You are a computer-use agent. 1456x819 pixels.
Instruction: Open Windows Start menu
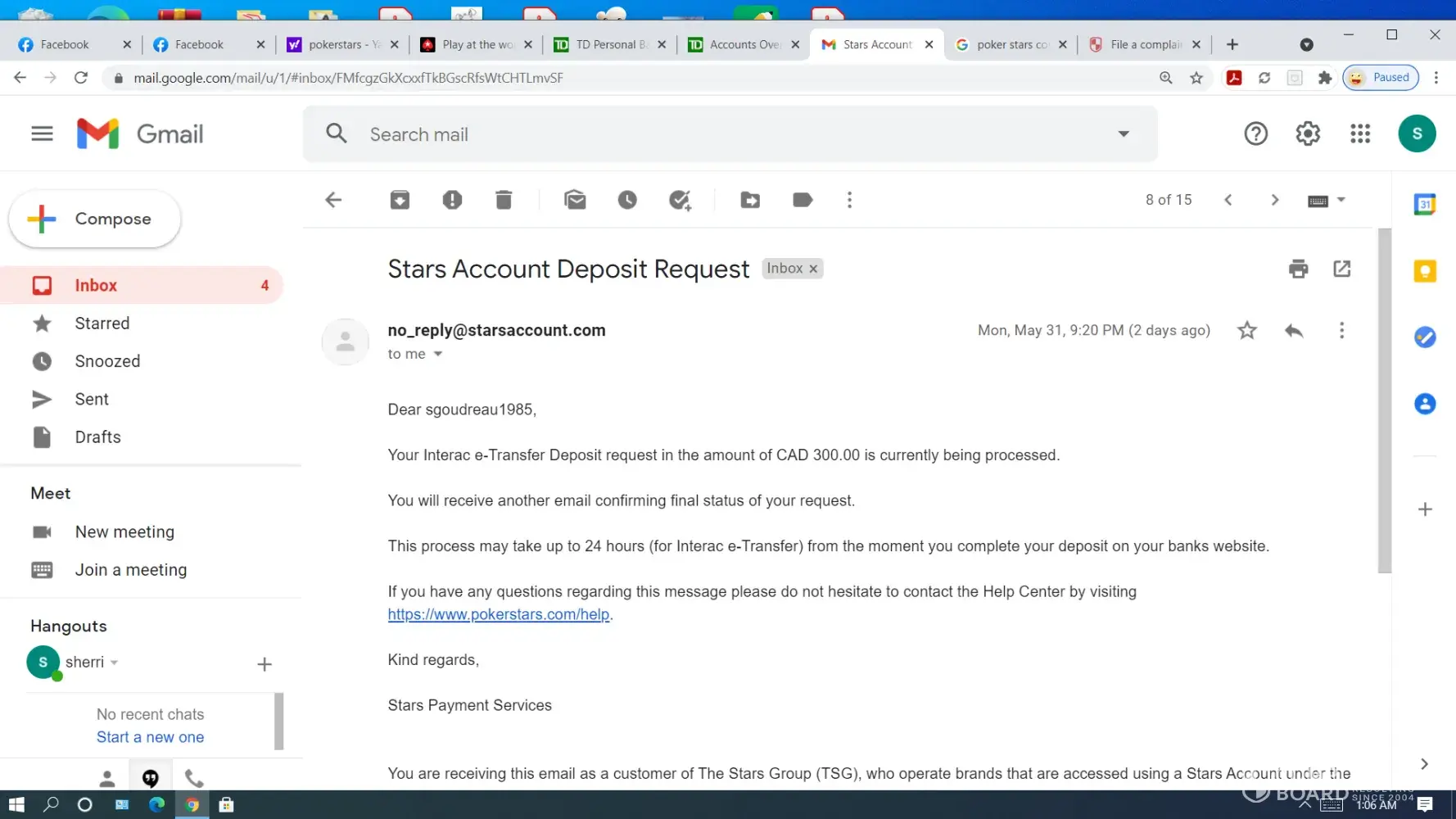click(x=16, y=805)
